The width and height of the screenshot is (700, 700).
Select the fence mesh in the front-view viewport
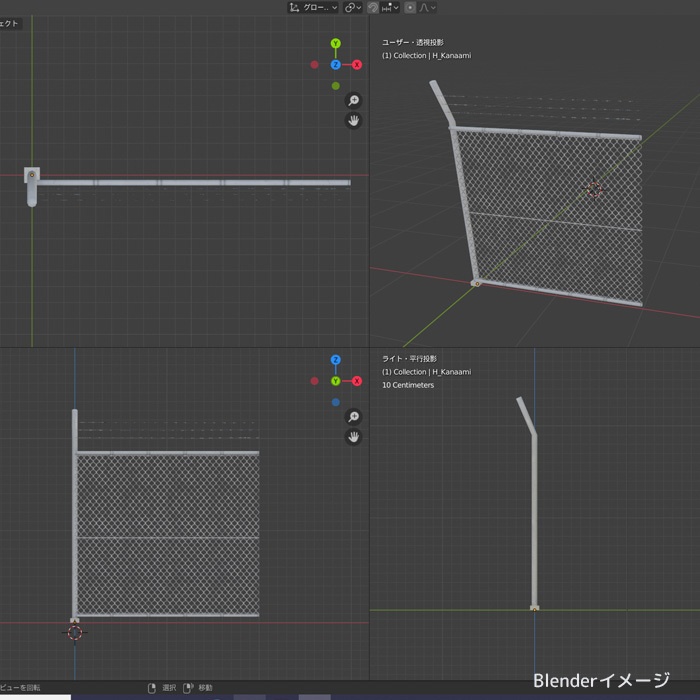[x=168, y=535]
